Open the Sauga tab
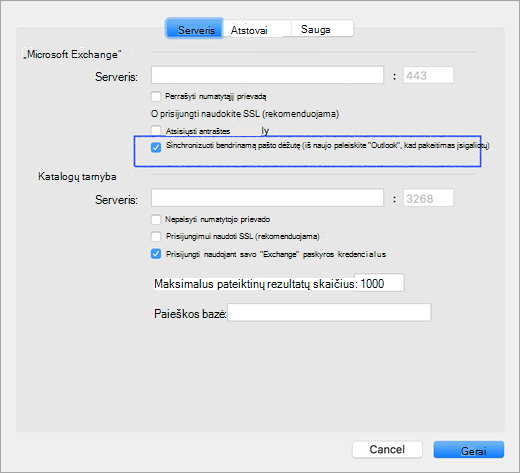The width and height of the screenshot is (520, 473). [x=322, y=29]
